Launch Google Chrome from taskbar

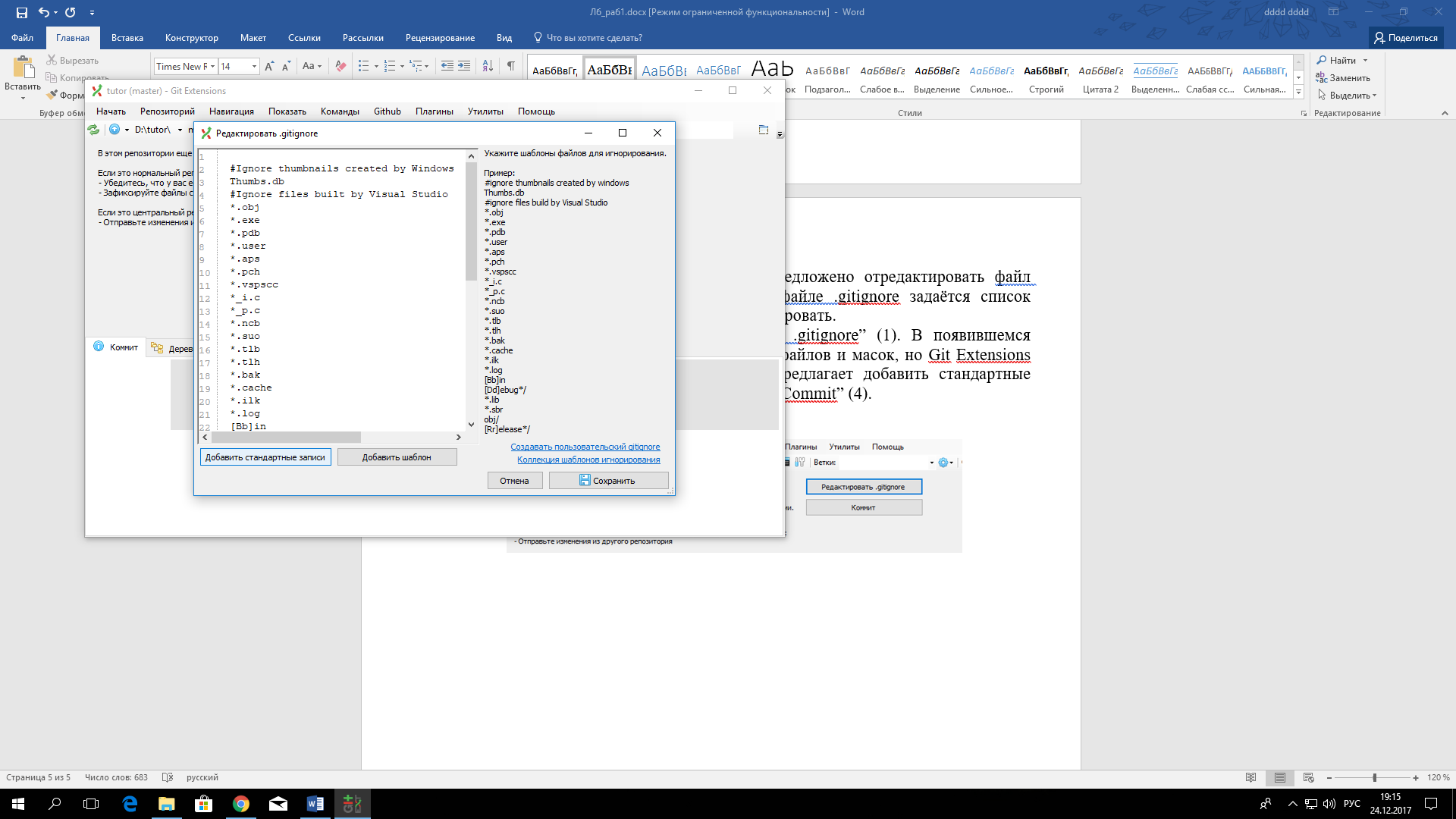pos(241,804)
